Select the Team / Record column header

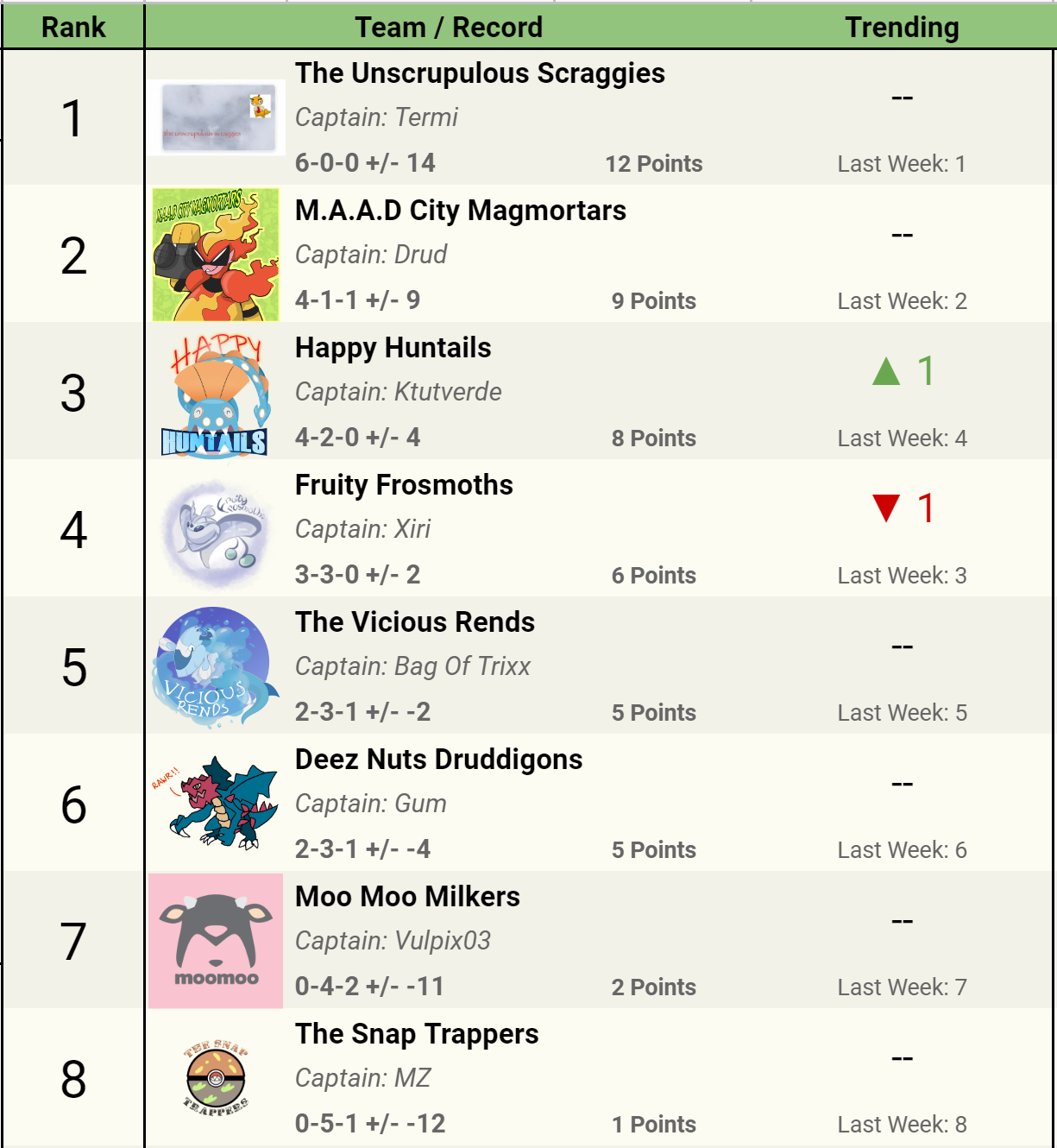click(x=449, y=27)
